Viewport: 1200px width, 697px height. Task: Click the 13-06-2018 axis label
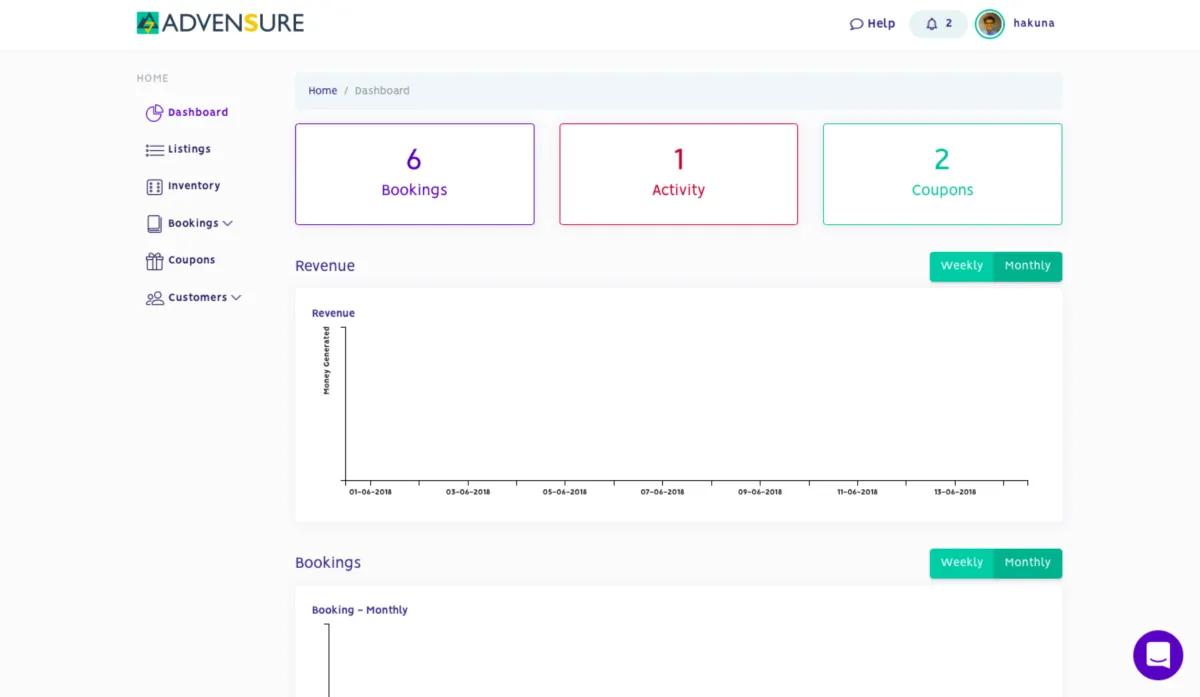pos(955,492)
